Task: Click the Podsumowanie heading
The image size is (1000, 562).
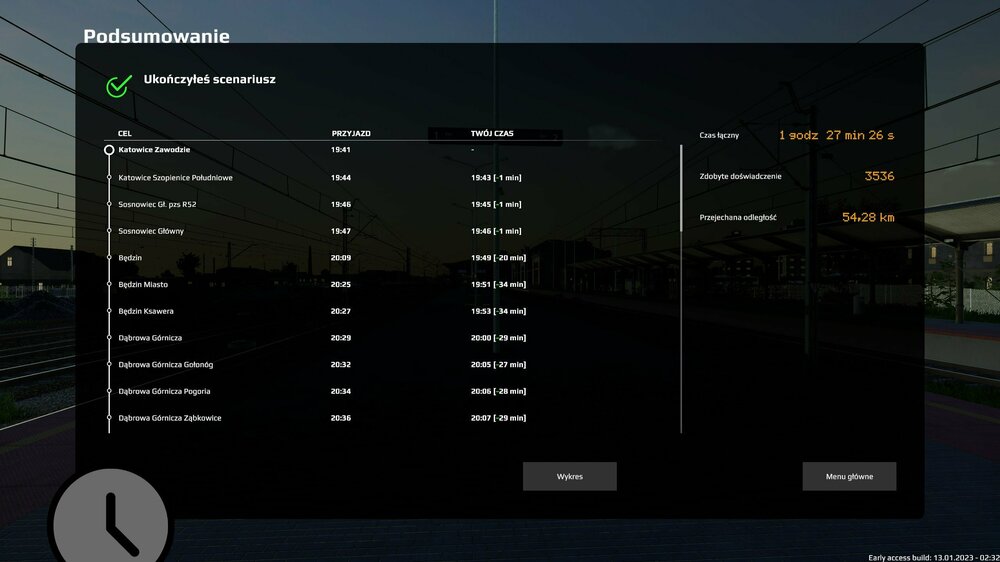Action: 156,36
